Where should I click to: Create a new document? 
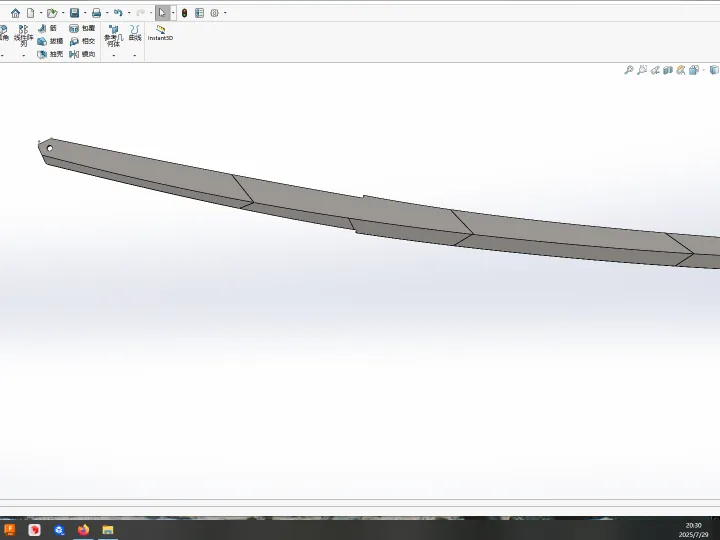pyautogui.click(x=30, y=13)
